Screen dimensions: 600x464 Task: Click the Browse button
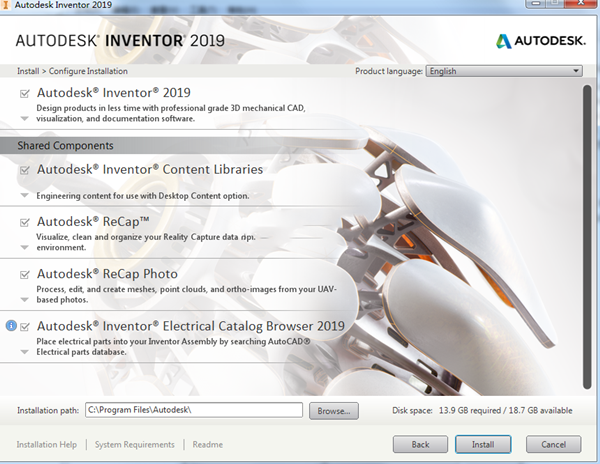point(334,411)
